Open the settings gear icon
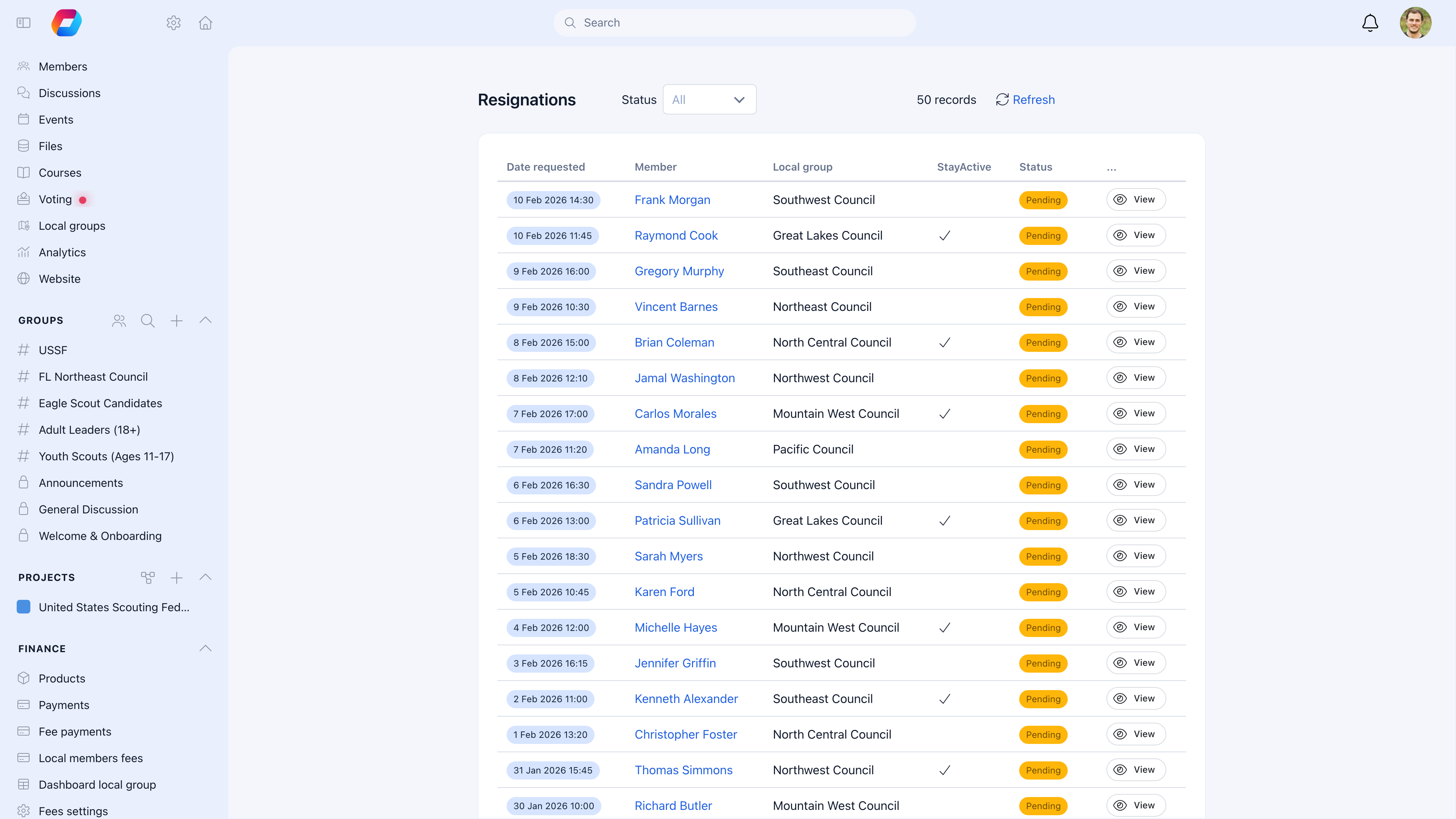 click(x=174, y=23)
